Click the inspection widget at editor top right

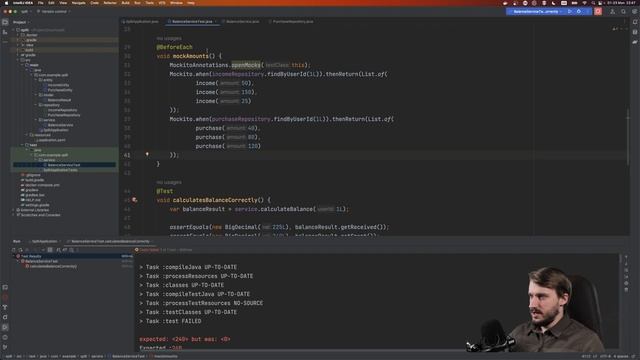click(x=620, y=29)
